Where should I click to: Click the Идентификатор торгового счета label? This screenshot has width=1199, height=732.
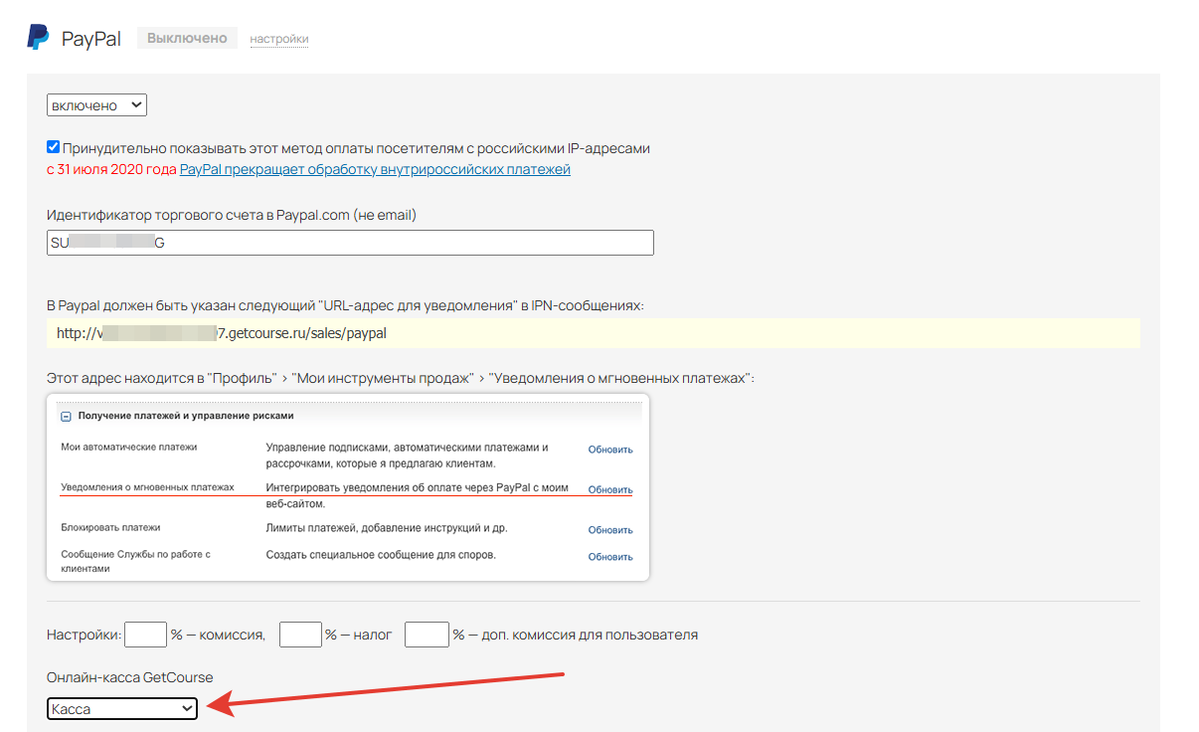tap(232, 215)
